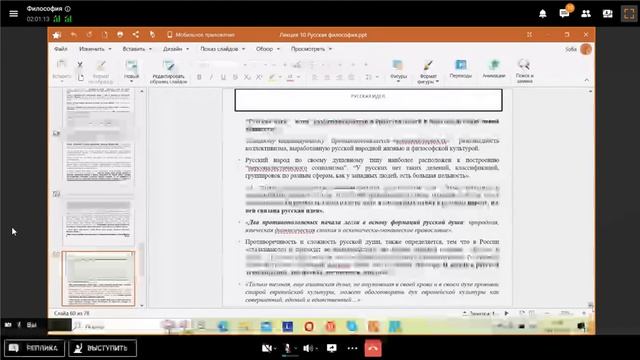Toggle Bold formatting
Screen dimensions: 640x360
(199, 77)
